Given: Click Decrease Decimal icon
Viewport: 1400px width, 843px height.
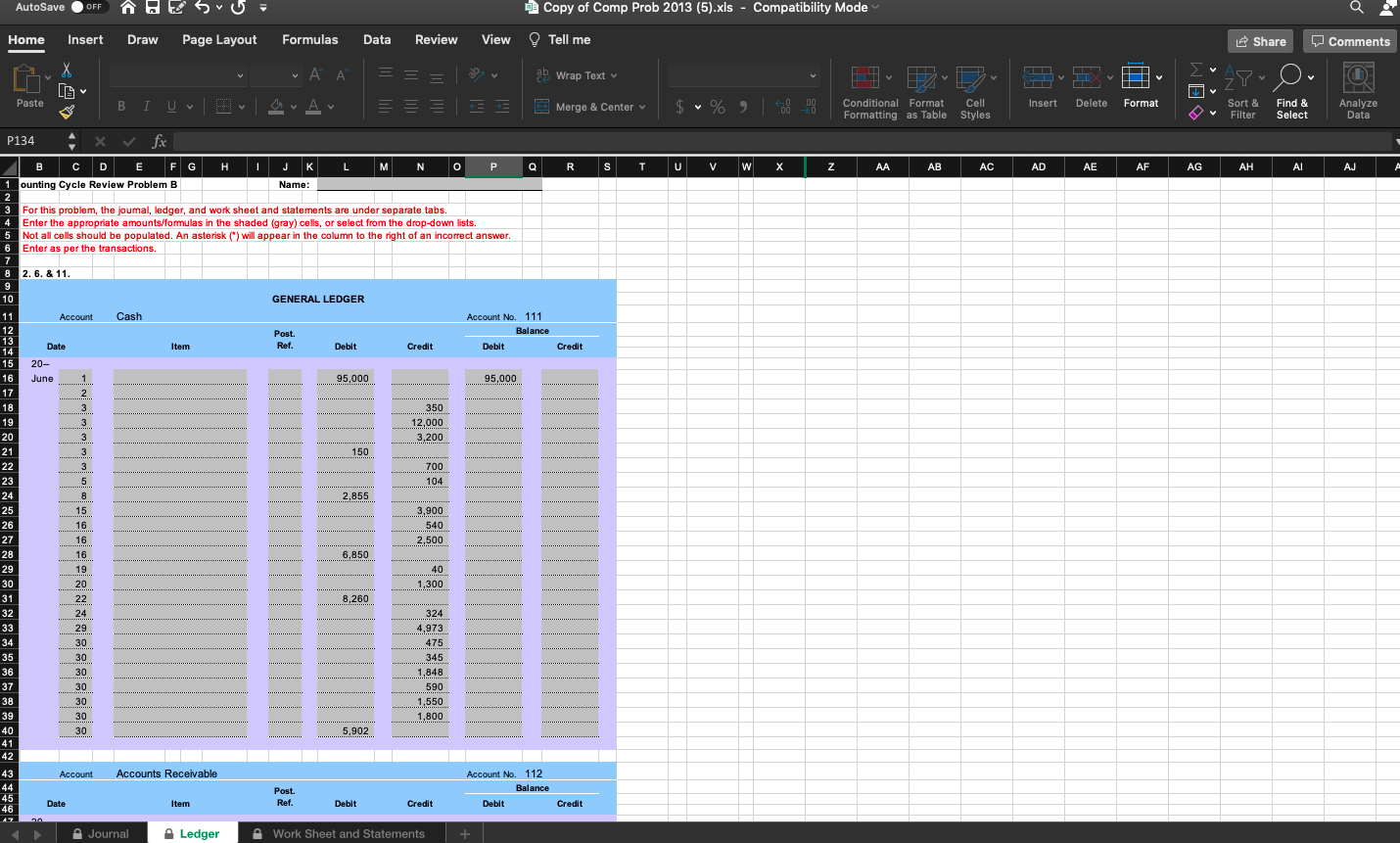Looking at the screenshot, I should [x=810, y=107].
